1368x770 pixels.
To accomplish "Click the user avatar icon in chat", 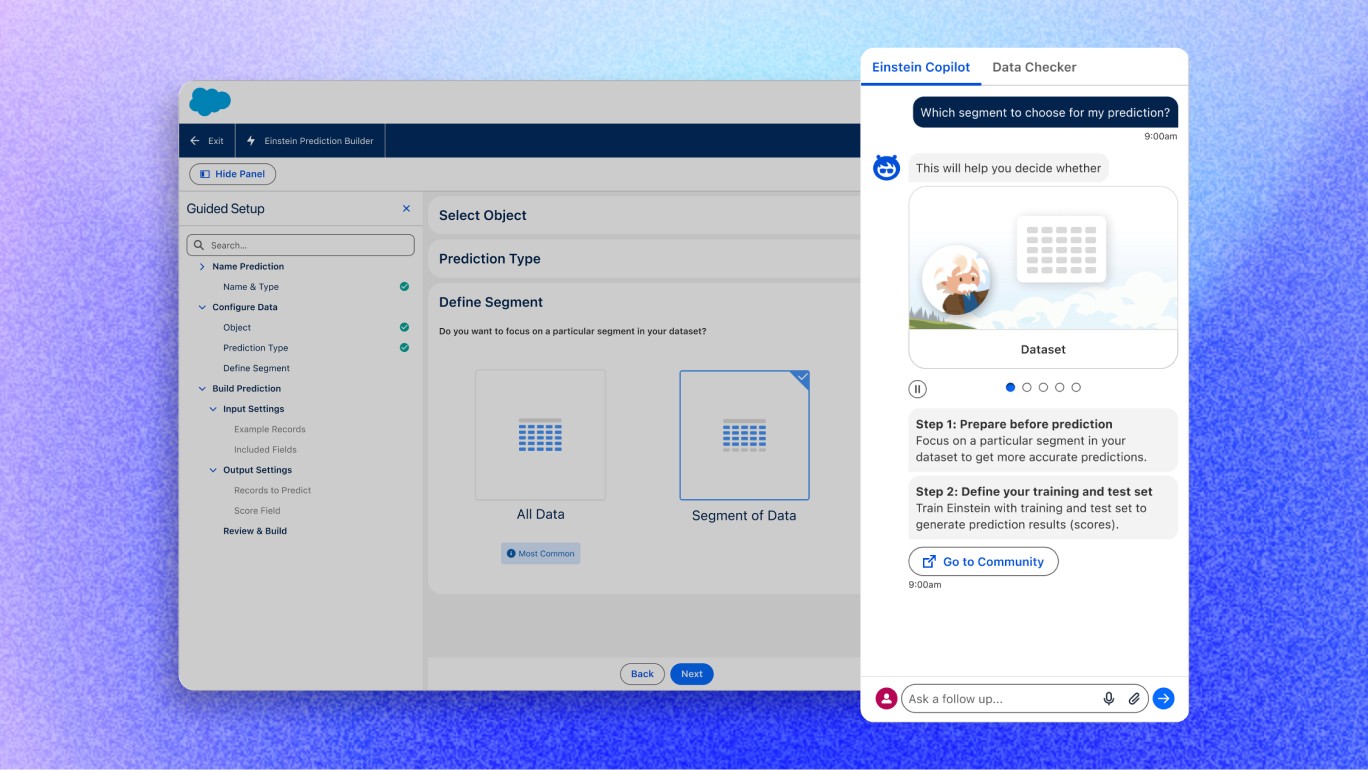I will [x=886, y=698].
